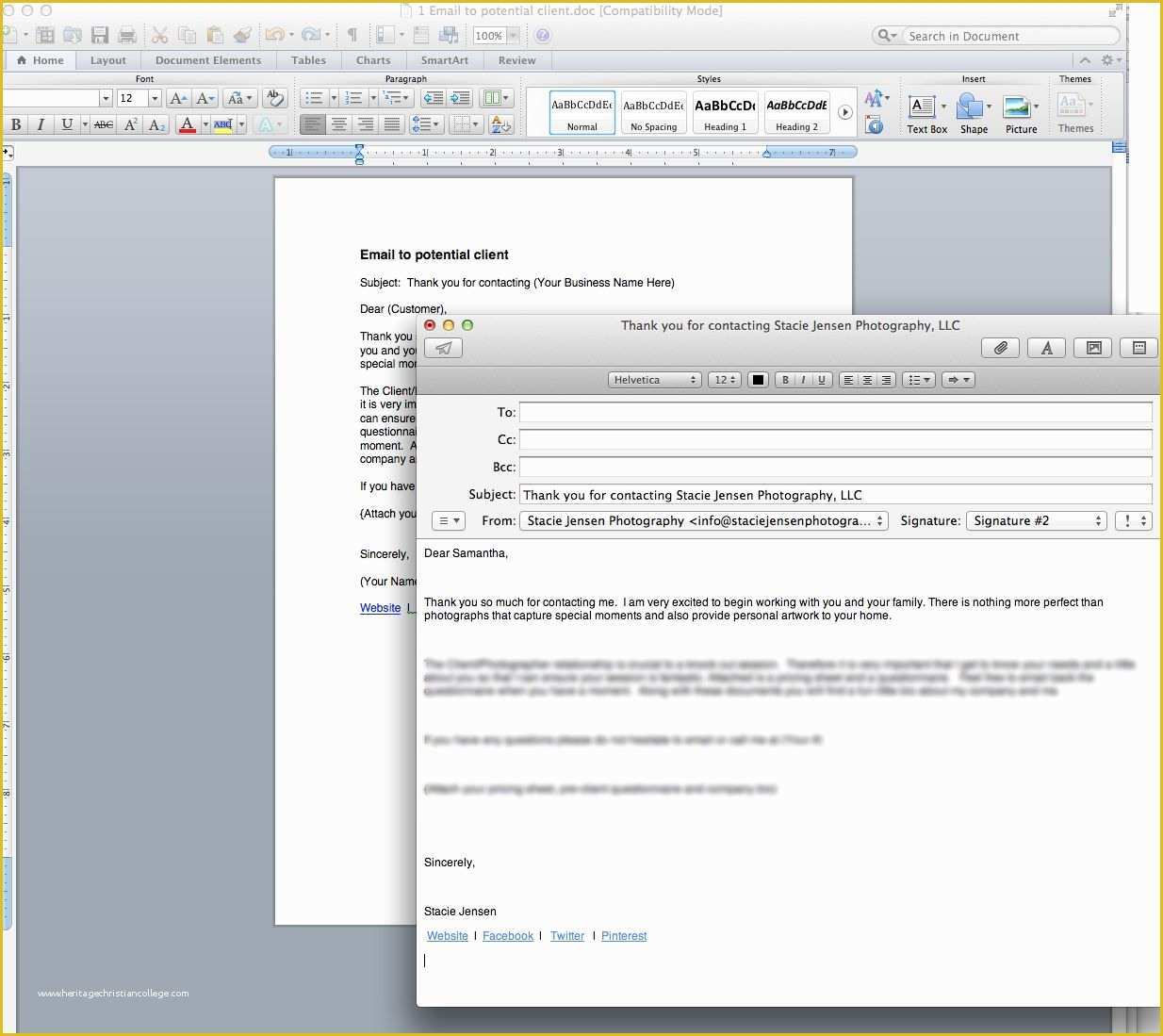The image size is (1163, 1036).
Task: Cut selection with the scissors icon
Action: (160, 35)
